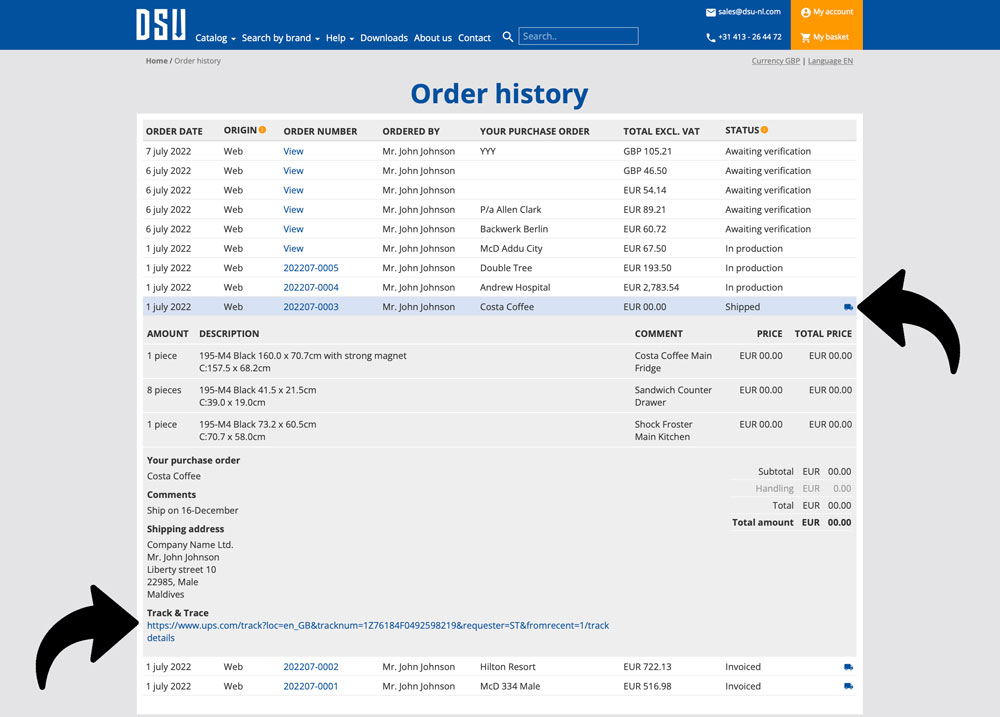Click the Order history page title
This screenshot has height=717, width=1000.
[x=499, y=94]
